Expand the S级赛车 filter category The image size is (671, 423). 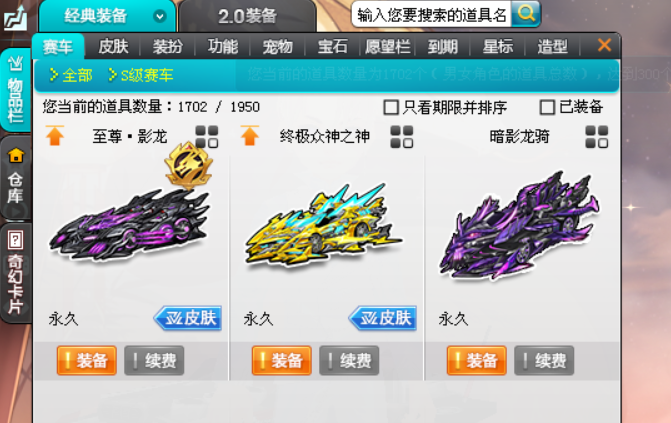140,75
